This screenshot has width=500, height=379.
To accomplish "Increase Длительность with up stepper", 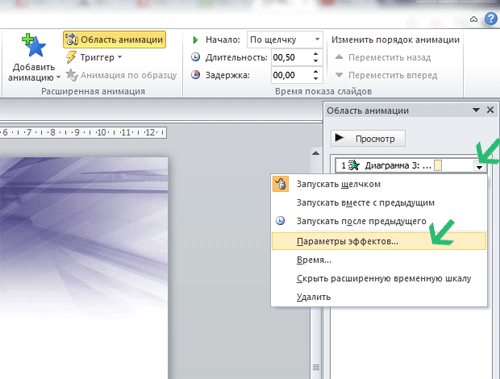I will coord(316,54).
